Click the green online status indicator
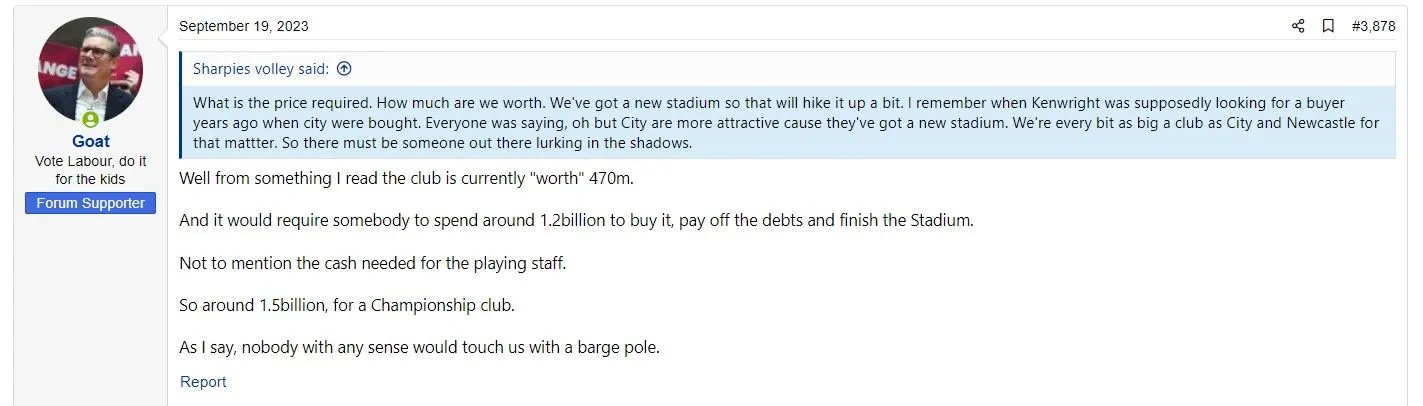This screenshot has width=1423, height=406. pos(90,120)
